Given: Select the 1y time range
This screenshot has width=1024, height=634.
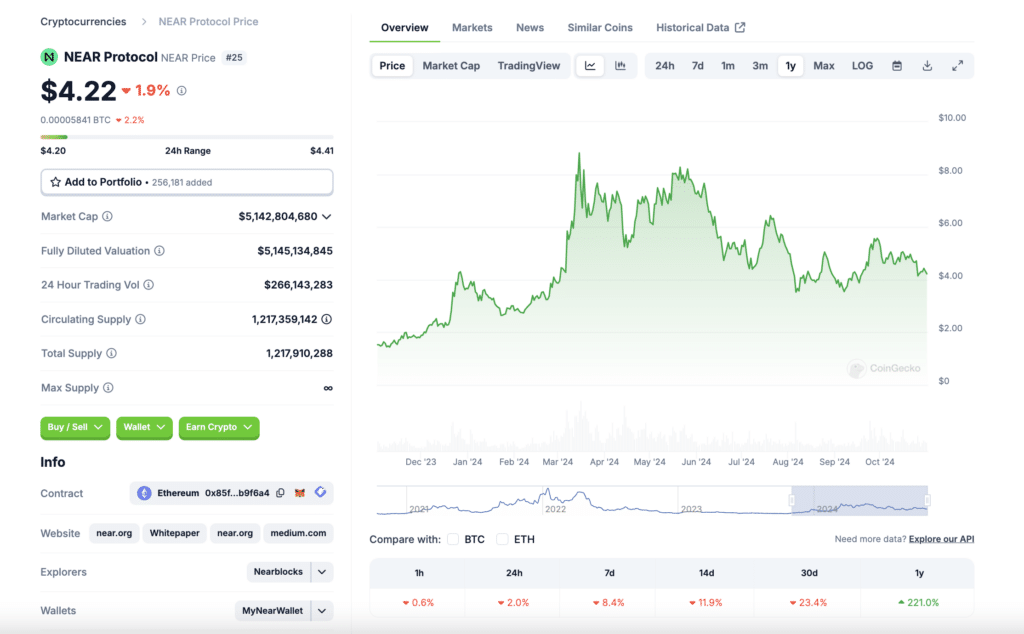Looking at the screenshot, I should 790,66.
